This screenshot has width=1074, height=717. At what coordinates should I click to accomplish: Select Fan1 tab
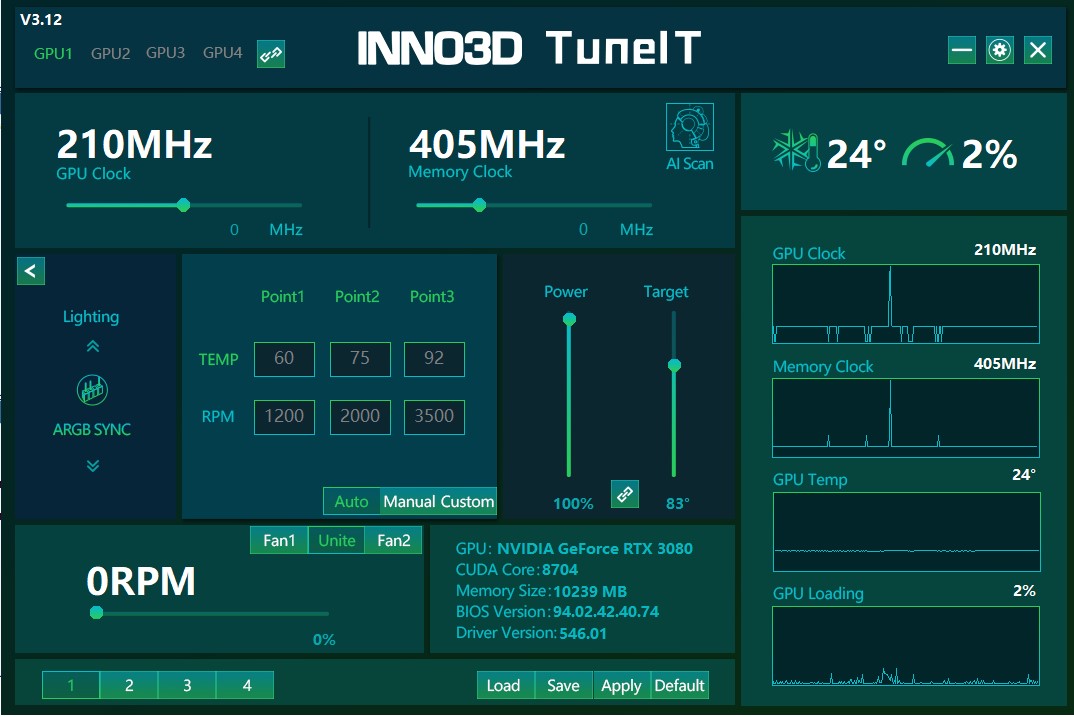(279, 540)
